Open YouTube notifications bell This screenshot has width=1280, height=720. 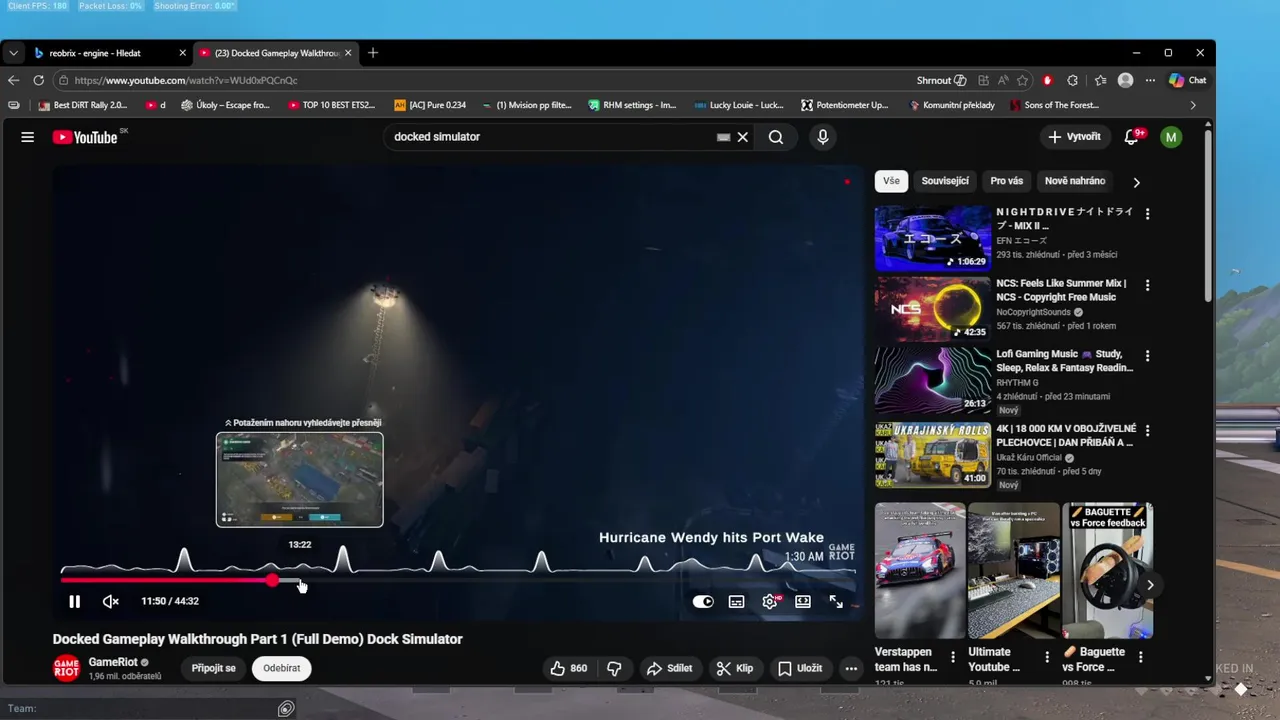point(1131,137)
